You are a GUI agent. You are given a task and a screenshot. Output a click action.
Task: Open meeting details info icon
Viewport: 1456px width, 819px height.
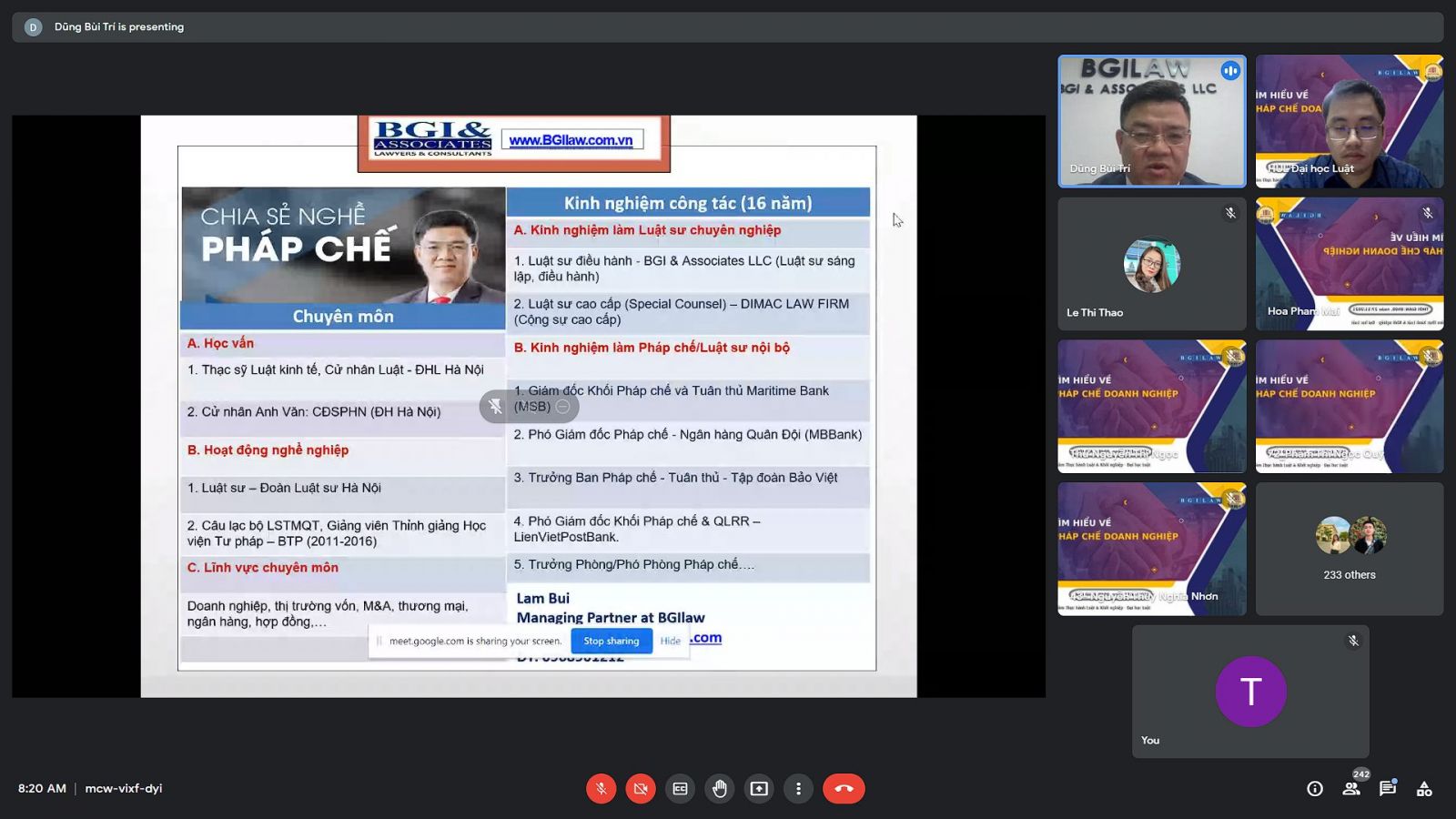point(1315,789)
